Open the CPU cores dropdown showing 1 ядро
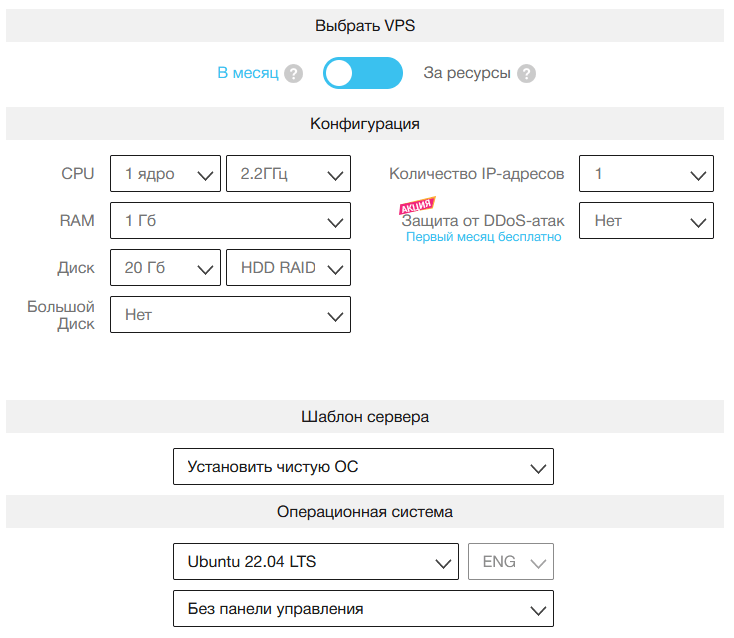The image size is (734, 638). click(x=165, y=174)
